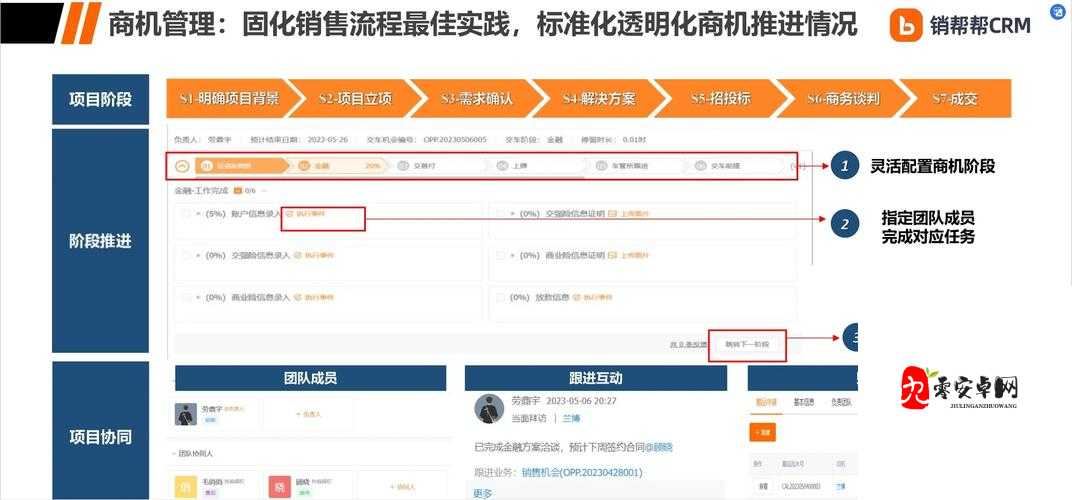The image size is (1072, 500).
Task: Select the 交首付 stage
Action: coord(438,166)
